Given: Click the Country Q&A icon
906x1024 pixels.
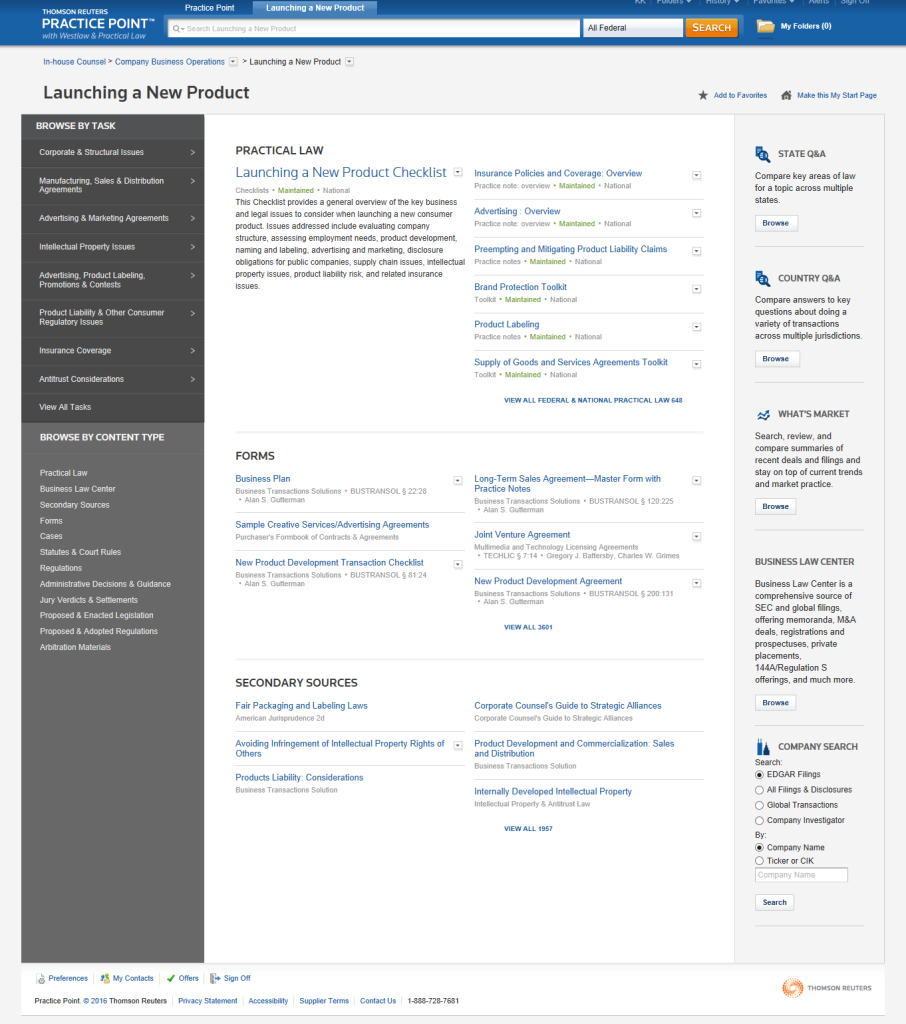Looking at the screenshot, I should [x=763, y=278].
